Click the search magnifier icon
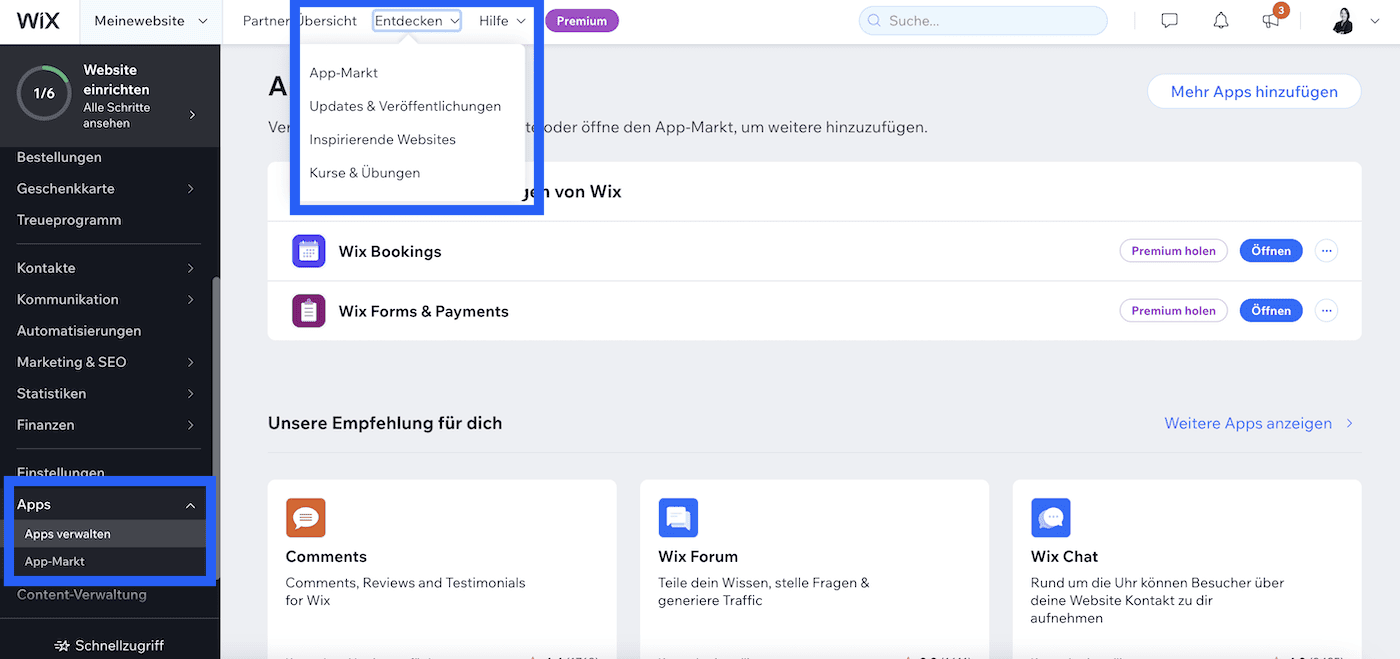The width and height of the screenshot is (1400, 659). pos(875,21)
